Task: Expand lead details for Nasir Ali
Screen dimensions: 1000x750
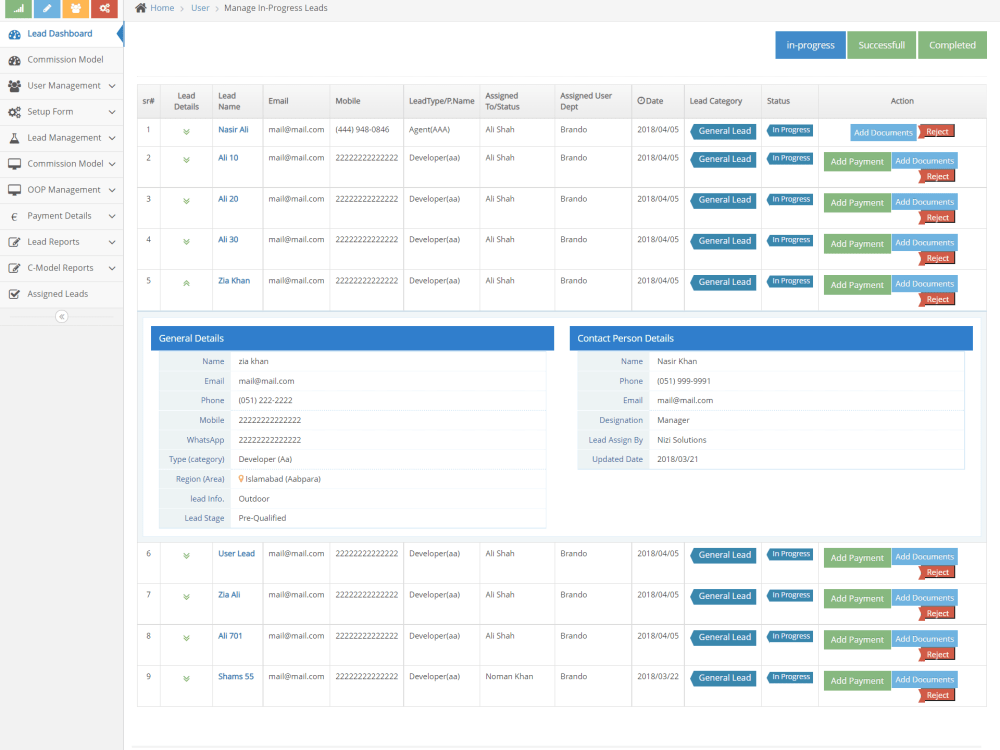Action: point(186,132)
